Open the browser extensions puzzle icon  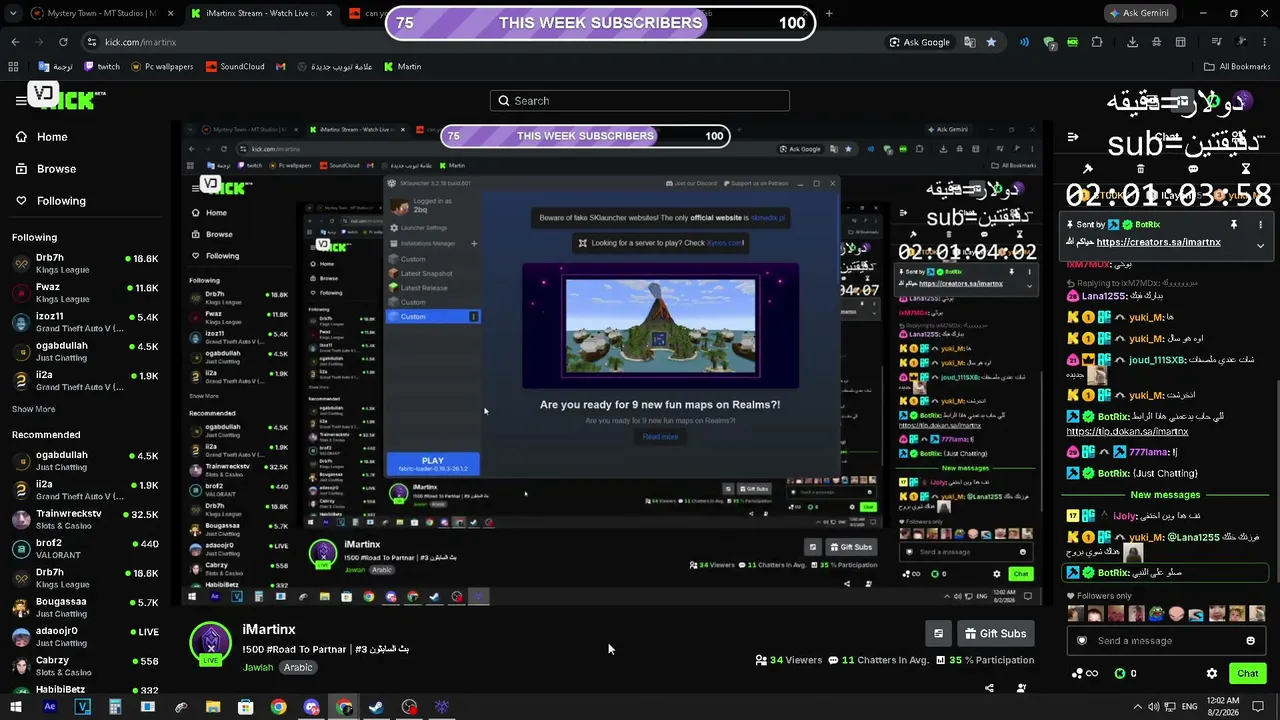[x=1097, y=42]
